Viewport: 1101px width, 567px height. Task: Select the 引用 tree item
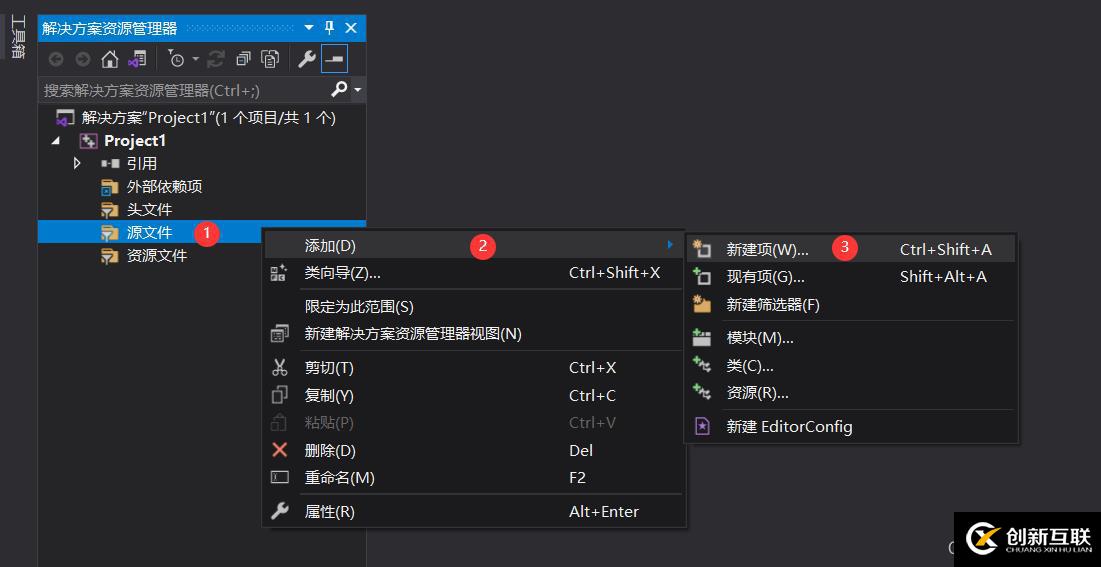[129, 164]
